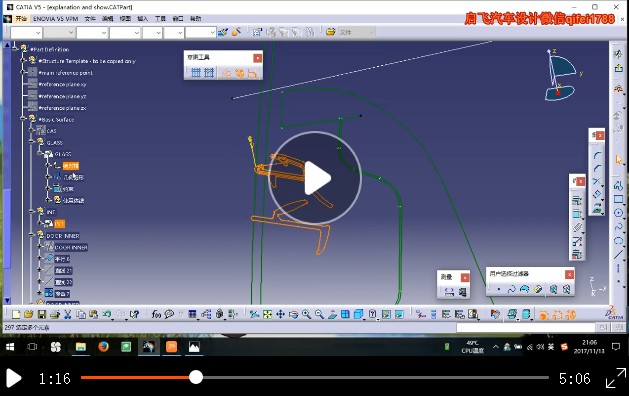The width and height of the screenshot is (629, 396).
Task: Open the first dropdown in top toolbar
Action: click(x=26, y=32)
